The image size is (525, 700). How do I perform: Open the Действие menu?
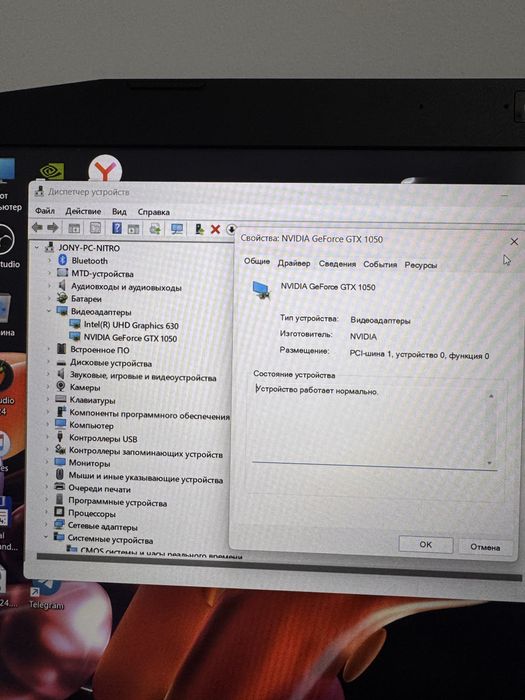pos(83,211)
